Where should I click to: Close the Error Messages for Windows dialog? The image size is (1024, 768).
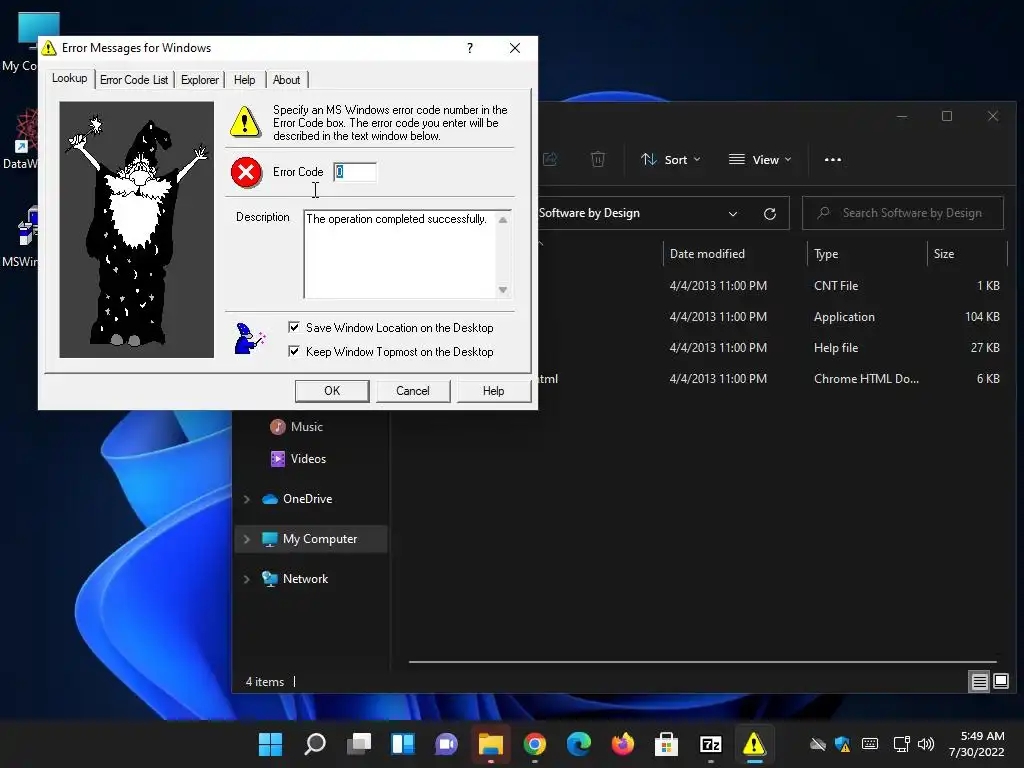(515, 48)
